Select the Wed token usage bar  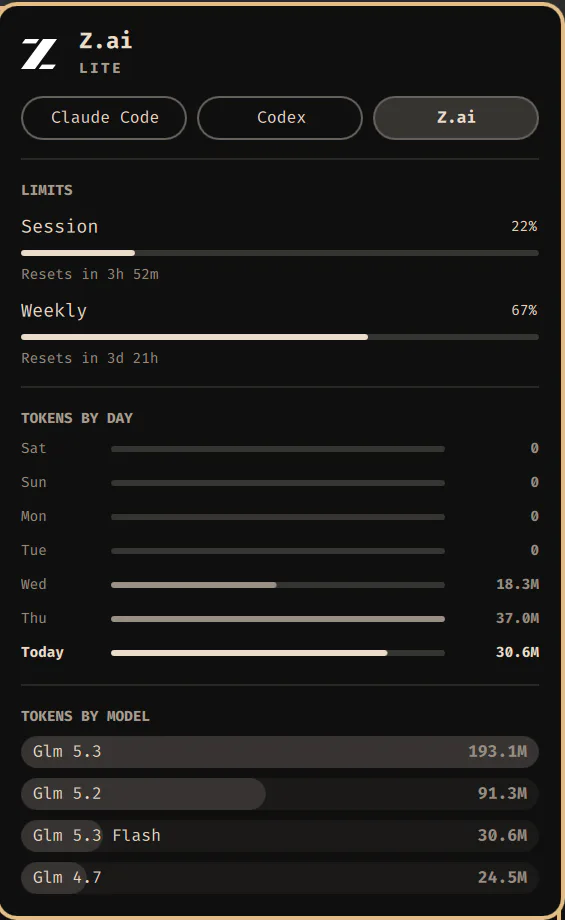click(x=278, y=585)
